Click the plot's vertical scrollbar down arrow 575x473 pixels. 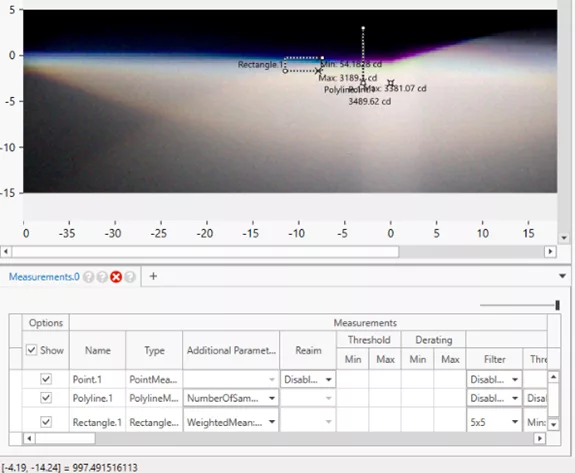[564, 238]
